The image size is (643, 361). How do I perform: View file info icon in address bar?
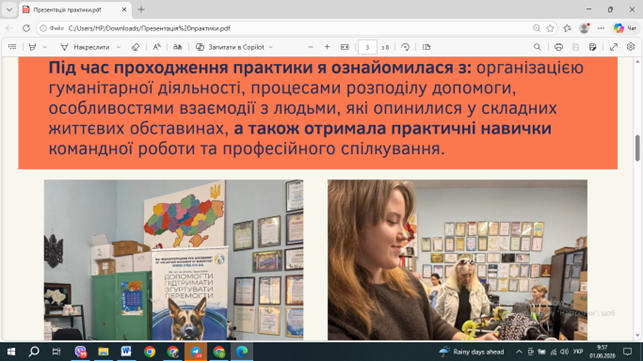[43, 28]
